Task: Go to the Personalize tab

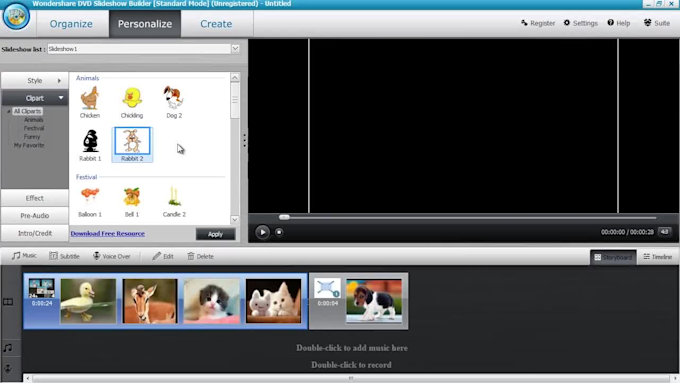Action: [x=145, y=24]
